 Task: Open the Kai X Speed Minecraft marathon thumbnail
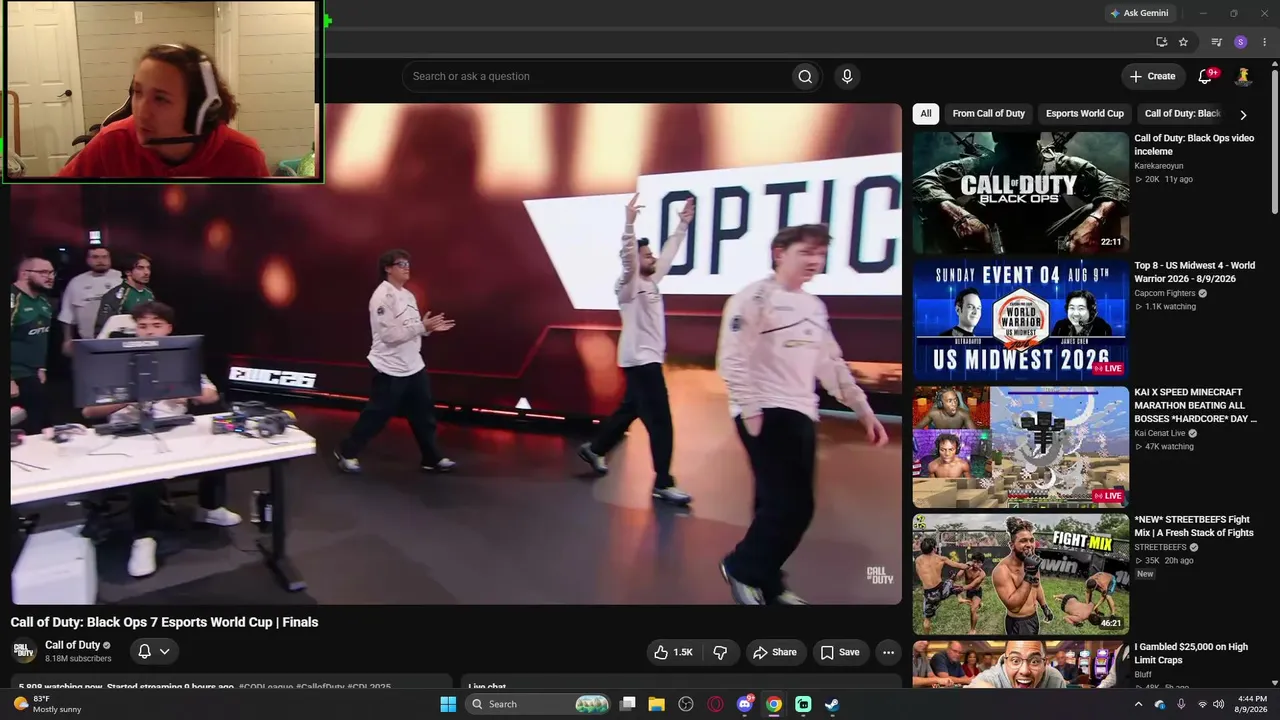point(1020,447)
